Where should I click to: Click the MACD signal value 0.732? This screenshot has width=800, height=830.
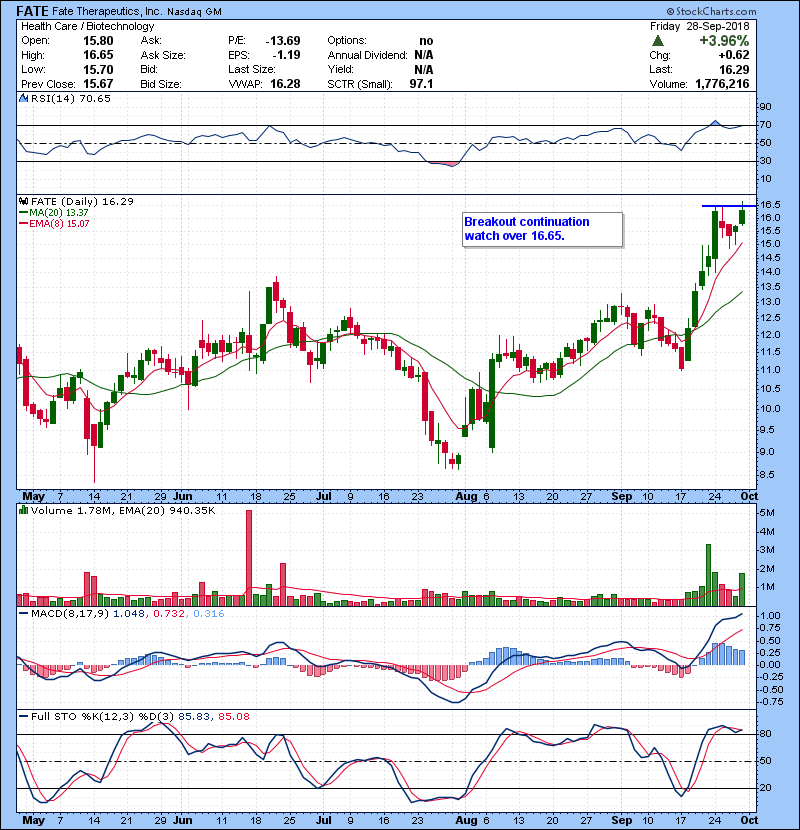169,614
